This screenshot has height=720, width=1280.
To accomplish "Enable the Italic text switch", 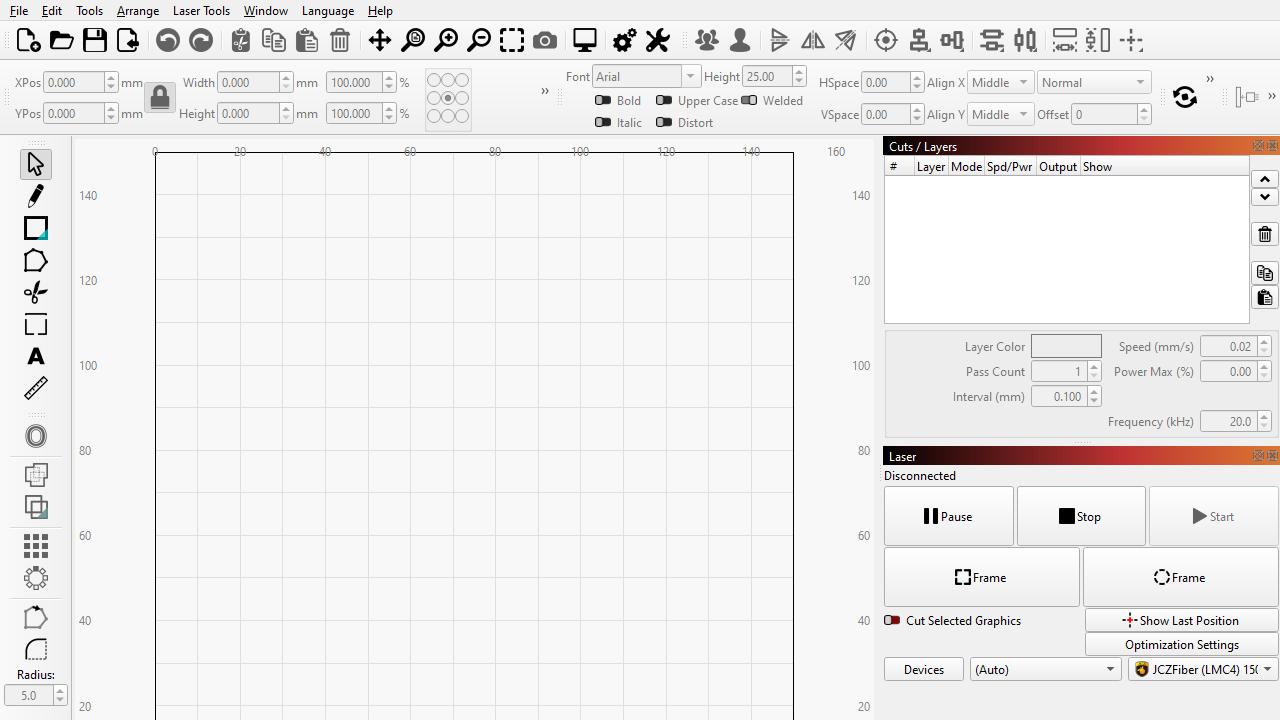I will pos(603,122).
